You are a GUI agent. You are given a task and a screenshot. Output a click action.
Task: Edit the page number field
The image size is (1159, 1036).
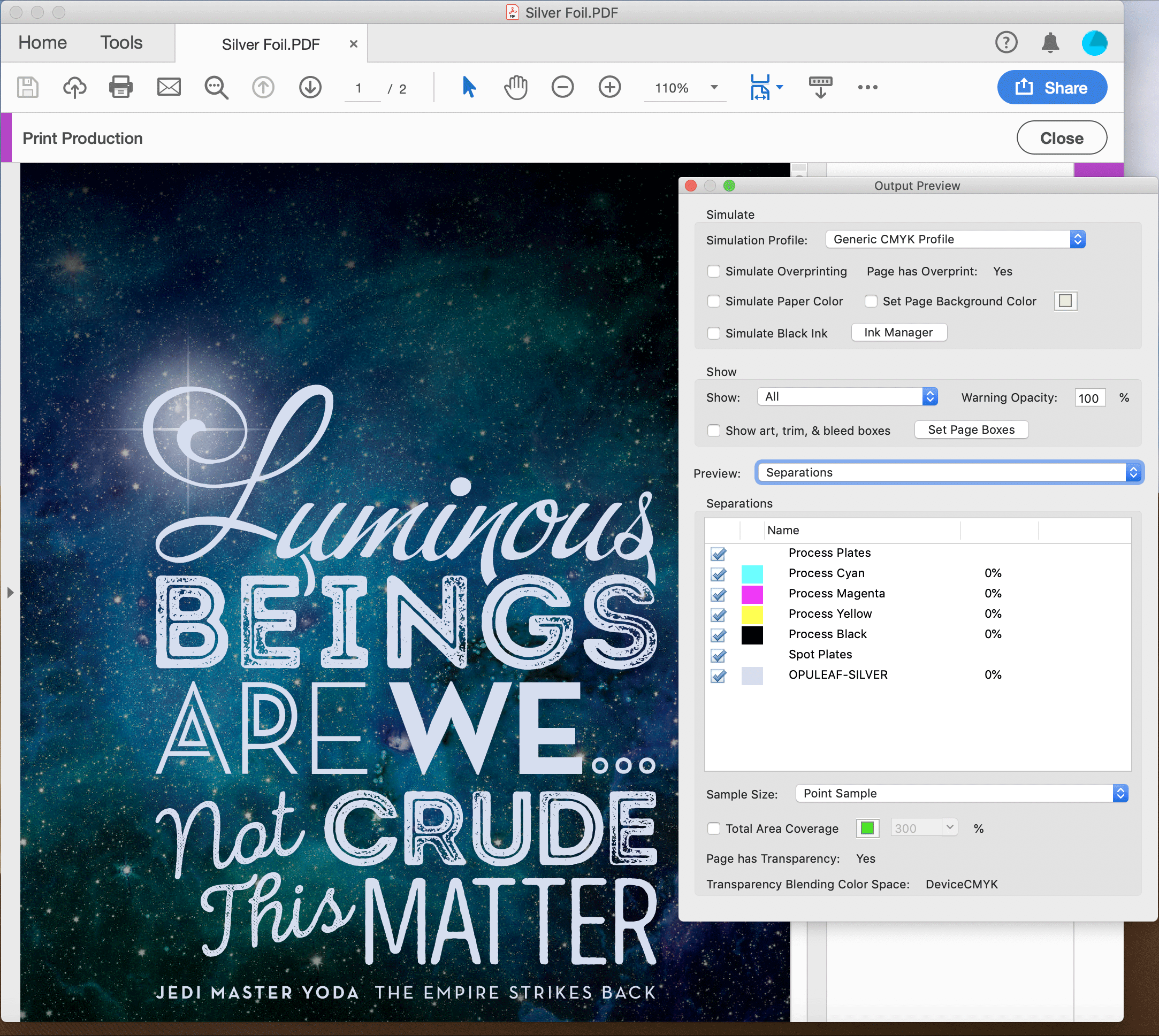coord(362,88)
